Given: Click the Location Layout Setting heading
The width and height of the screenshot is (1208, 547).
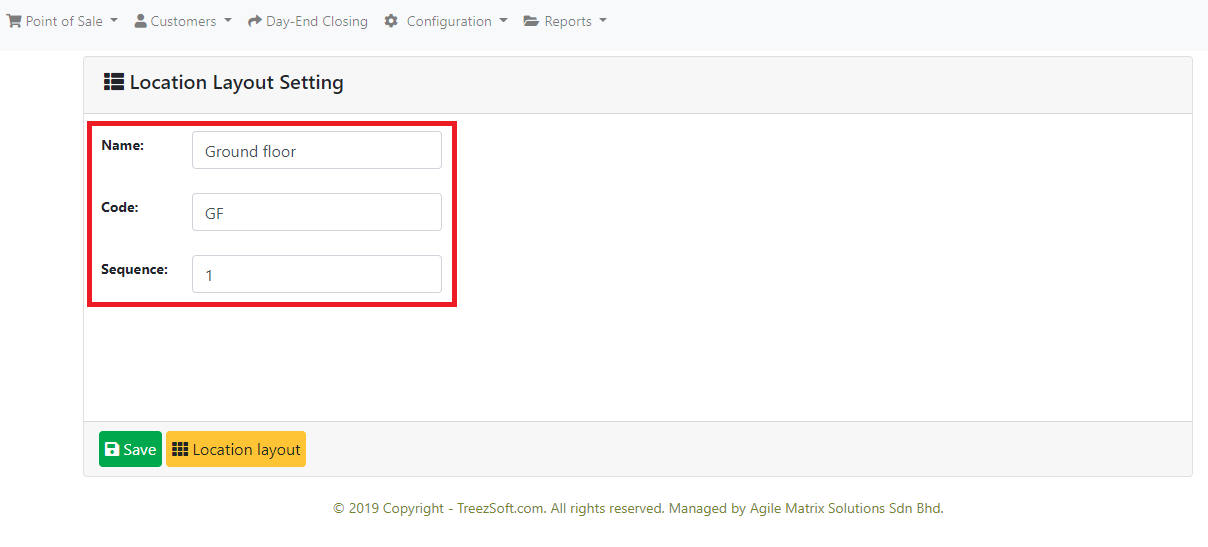Looking at the screenshot, I should point(236,83).
